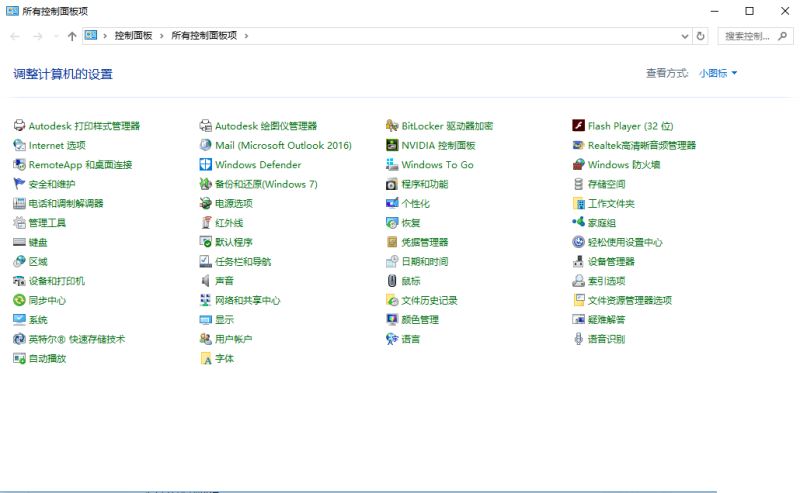Image resolution: width=800 pixels, height=493 pixels.
Task: Open the 个性化 link
Action: pos(415,203)
